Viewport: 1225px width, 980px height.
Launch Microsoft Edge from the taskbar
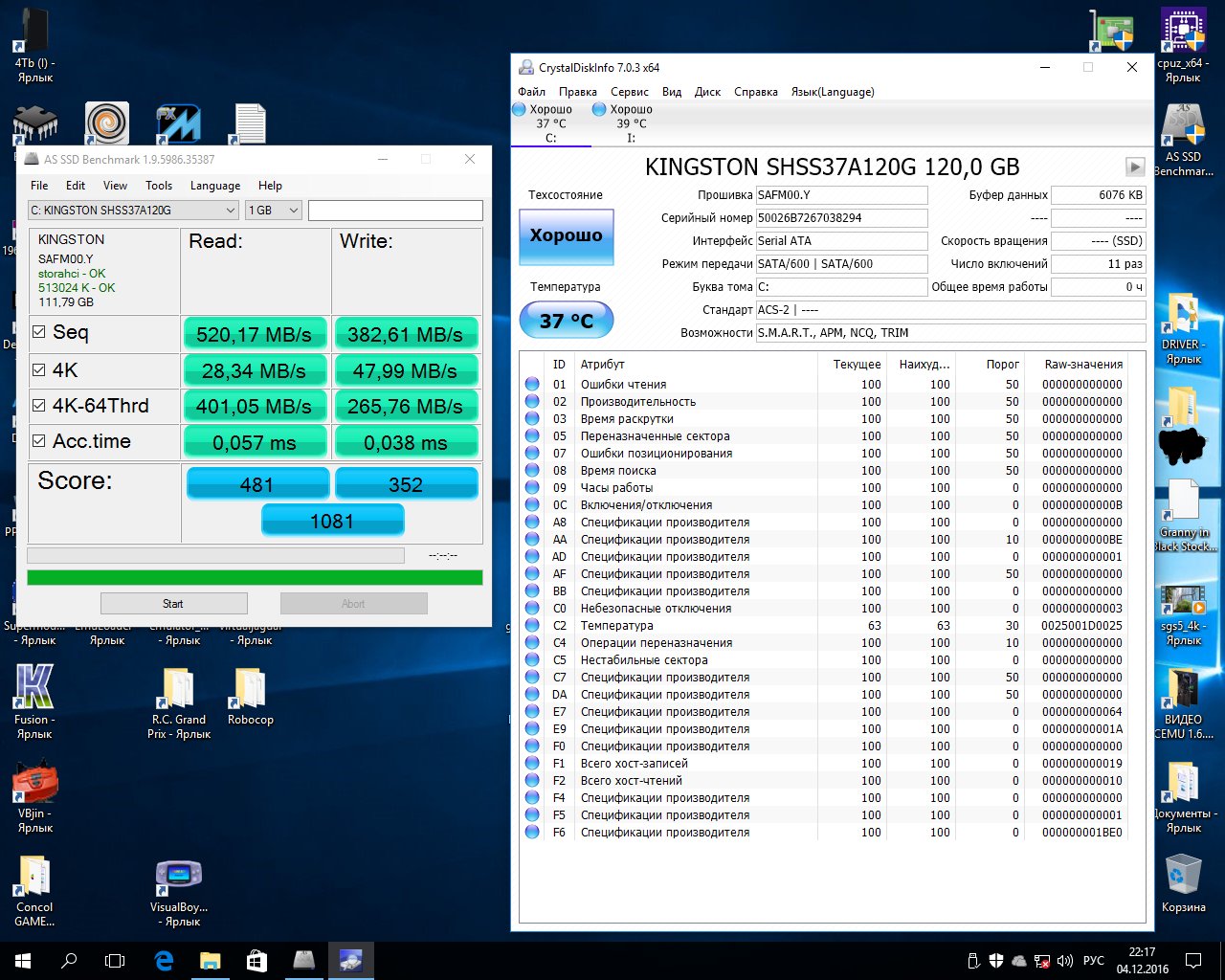click(164, 961)
